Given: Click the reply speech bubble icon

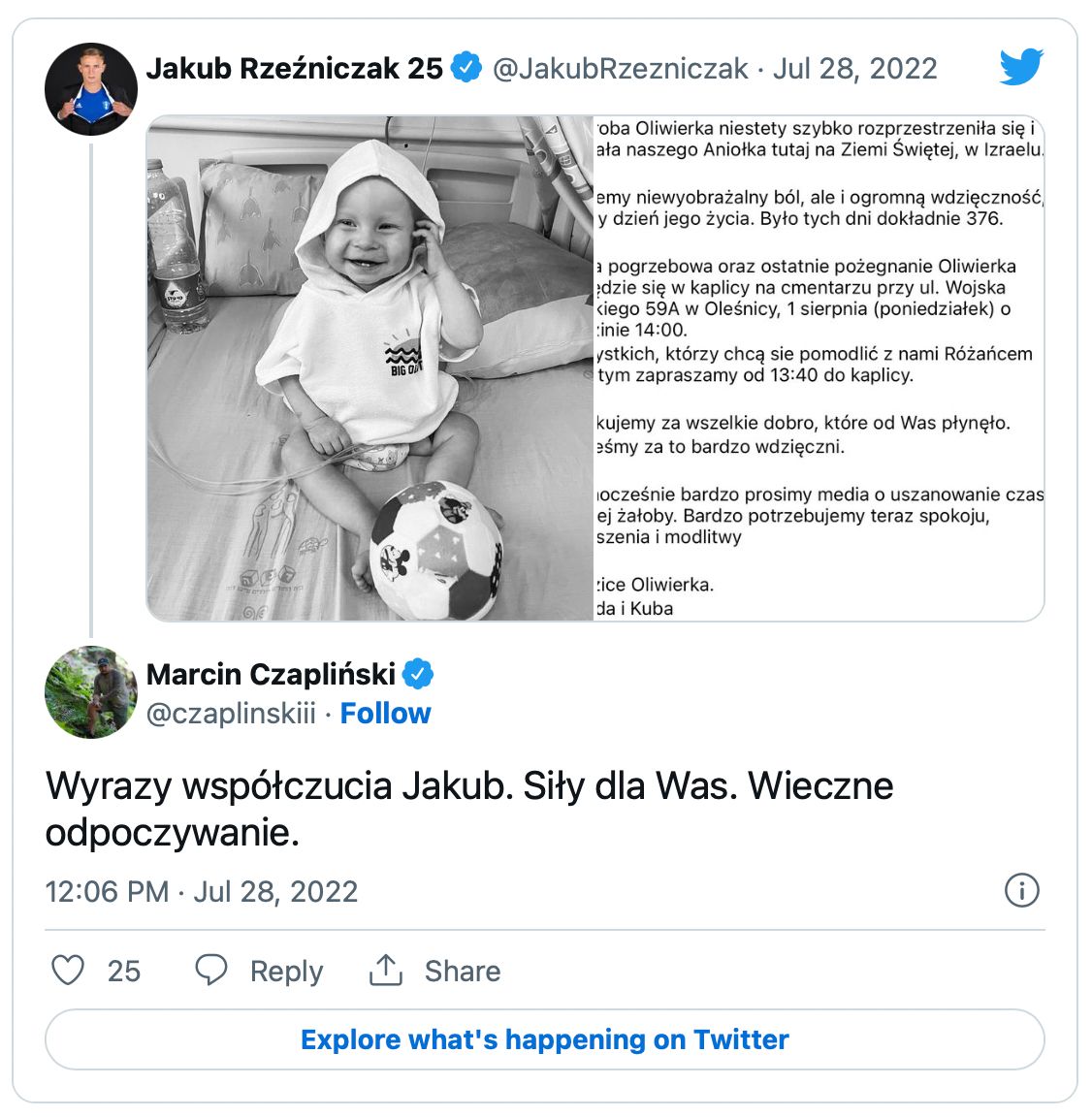Looking at the screenshot, I should pos(211,970).
